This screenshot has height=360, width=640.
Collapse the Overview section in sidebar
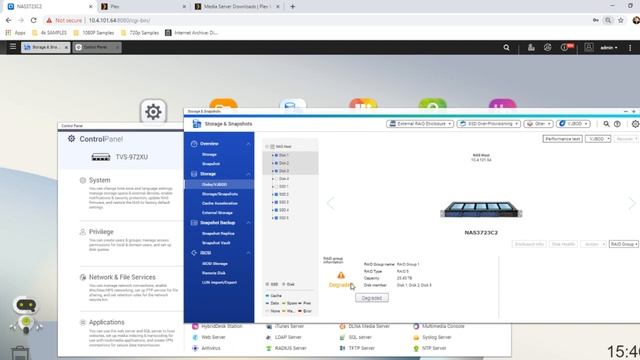pyautogui.click(x=248, y=144)
